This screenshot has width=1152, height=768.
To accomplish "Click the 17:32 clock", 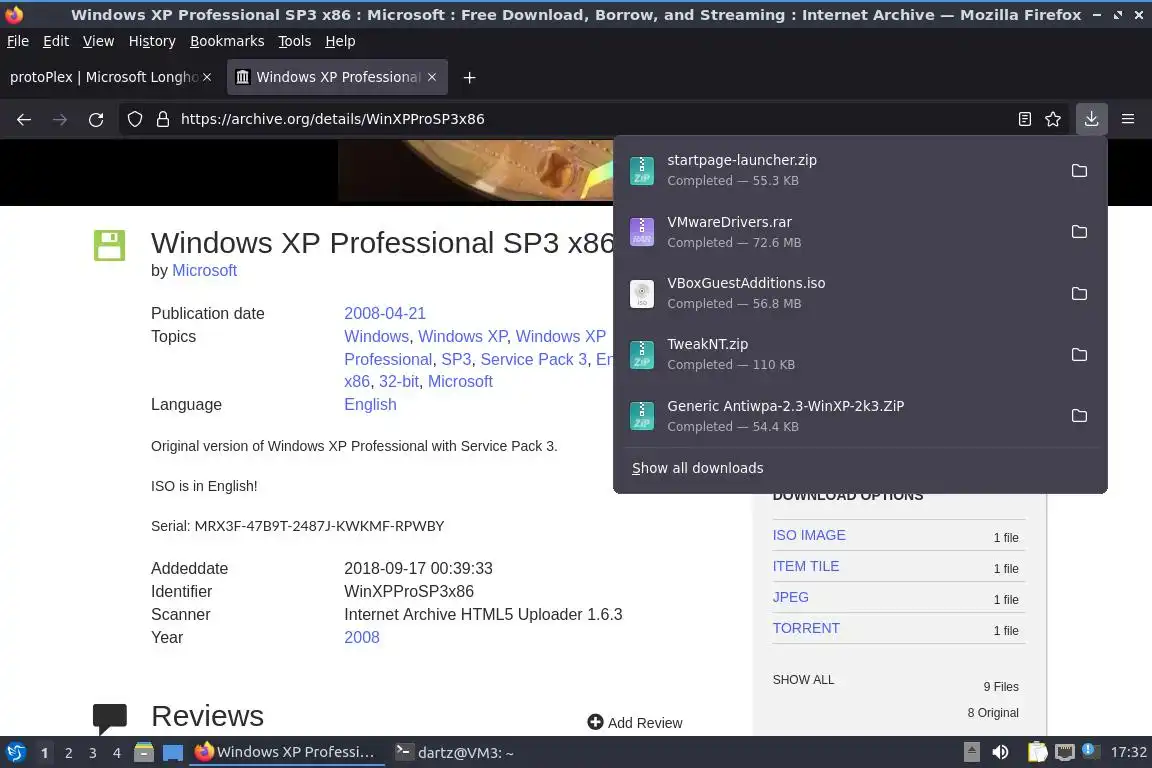I will 1128,752.
